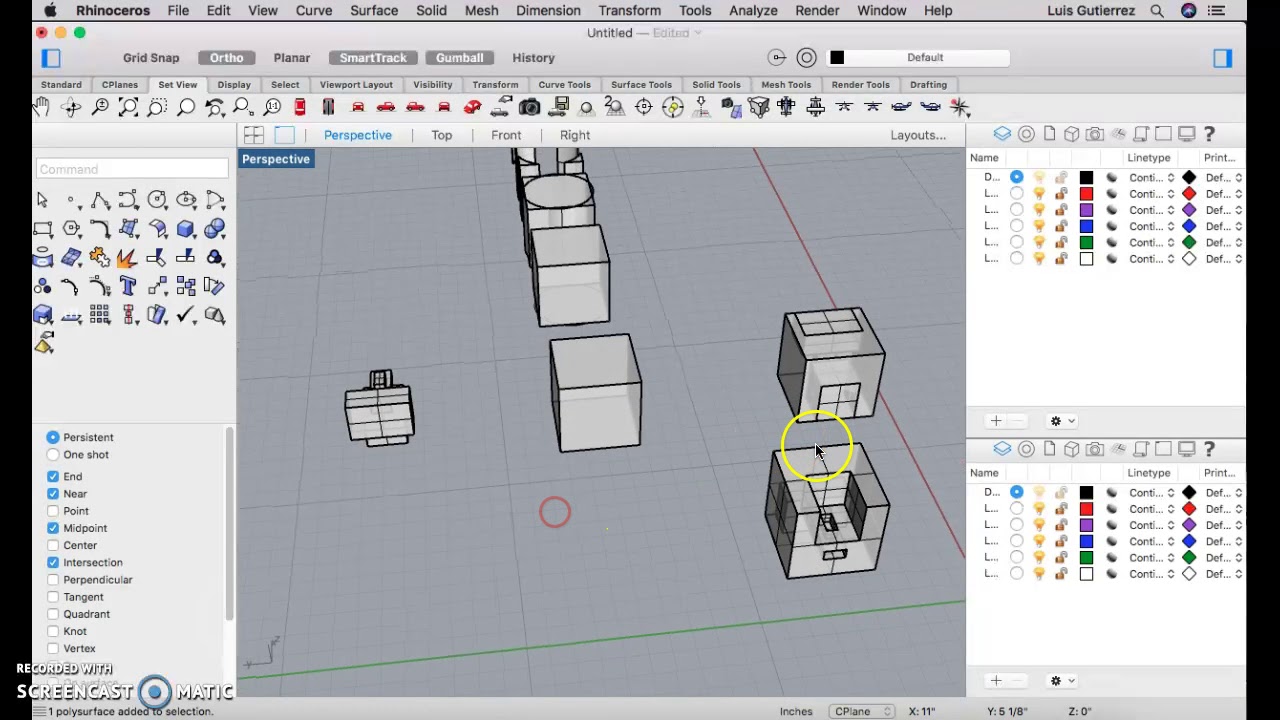The height and width of the screenshot is (720, 1280).
Task: Click the orange Explode tool
Action: click(x=128, y=258)
